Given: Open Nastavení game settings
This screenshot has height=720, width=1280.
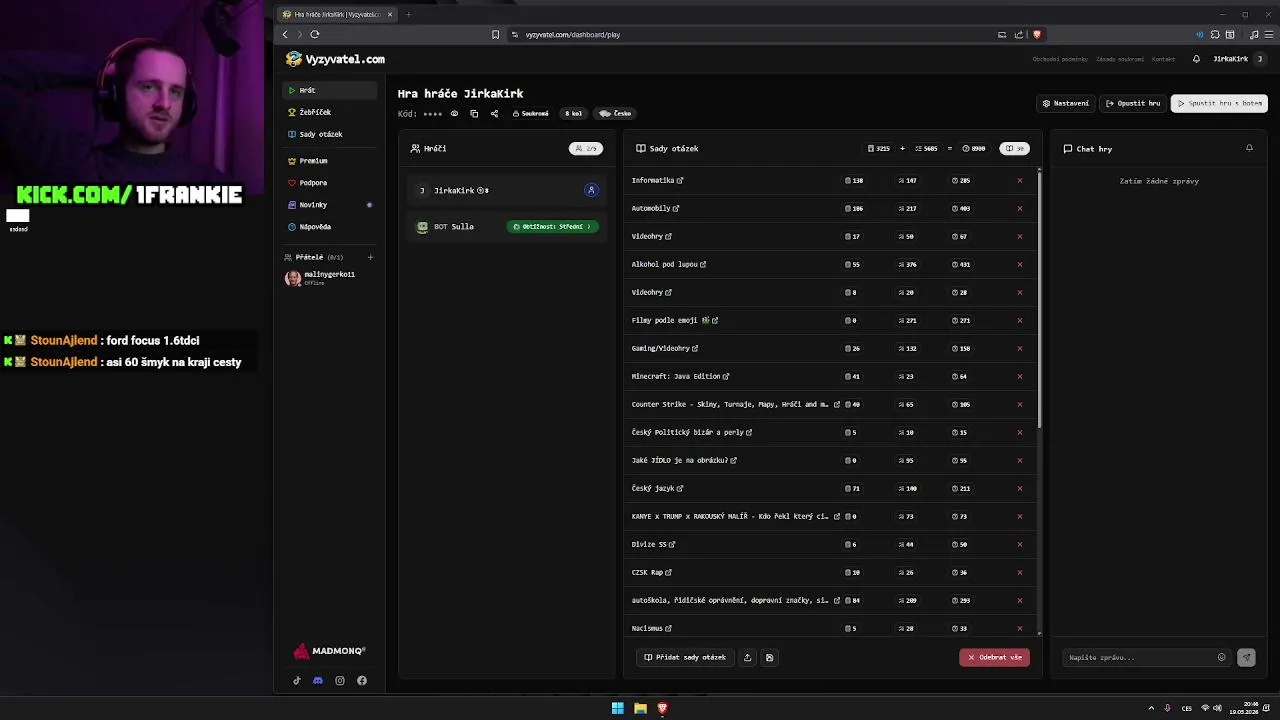Looking at the screenshot, I should click(1066, 103).
